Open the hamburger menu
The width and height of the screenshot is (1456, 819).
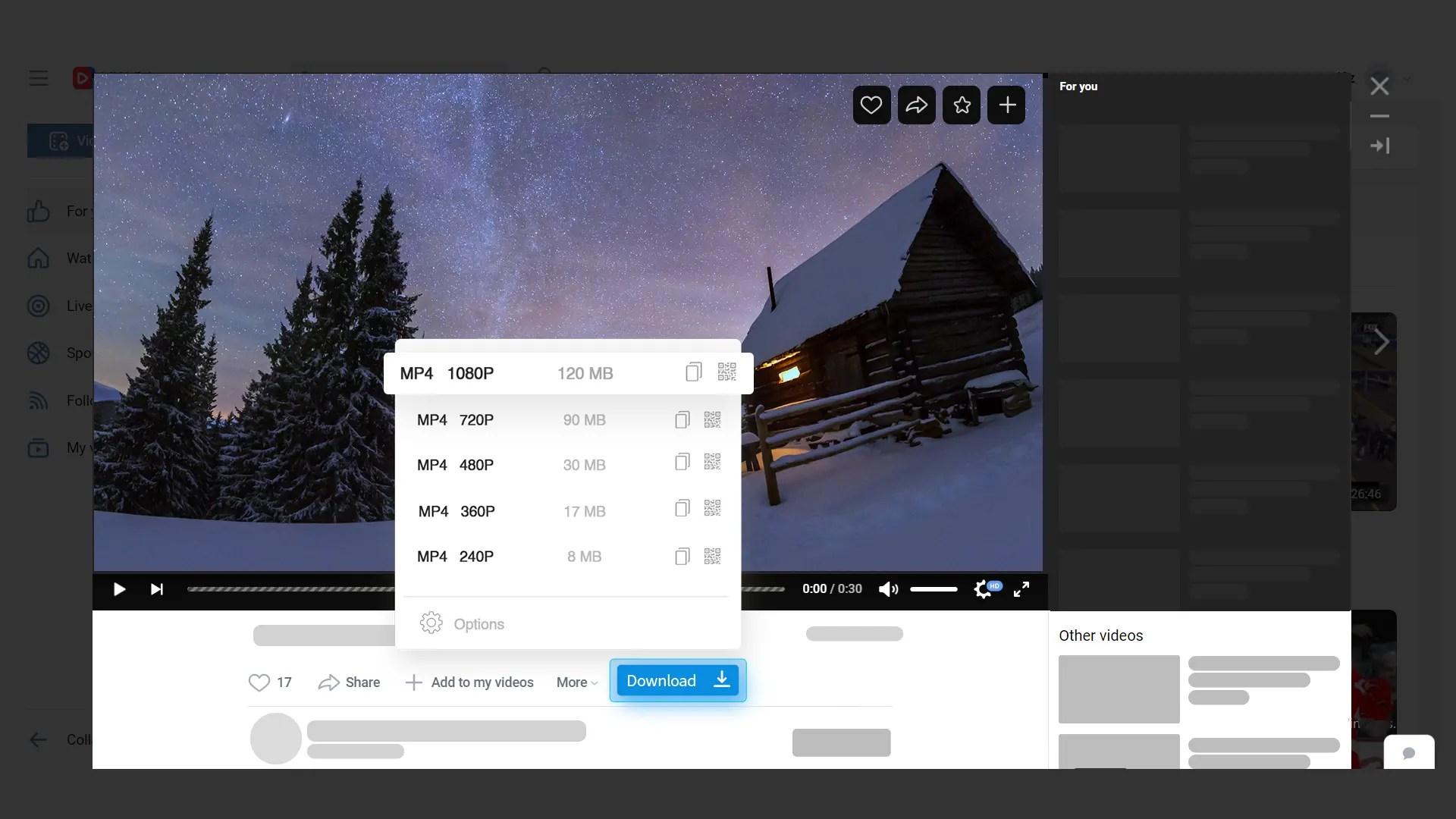coord(39,78)
